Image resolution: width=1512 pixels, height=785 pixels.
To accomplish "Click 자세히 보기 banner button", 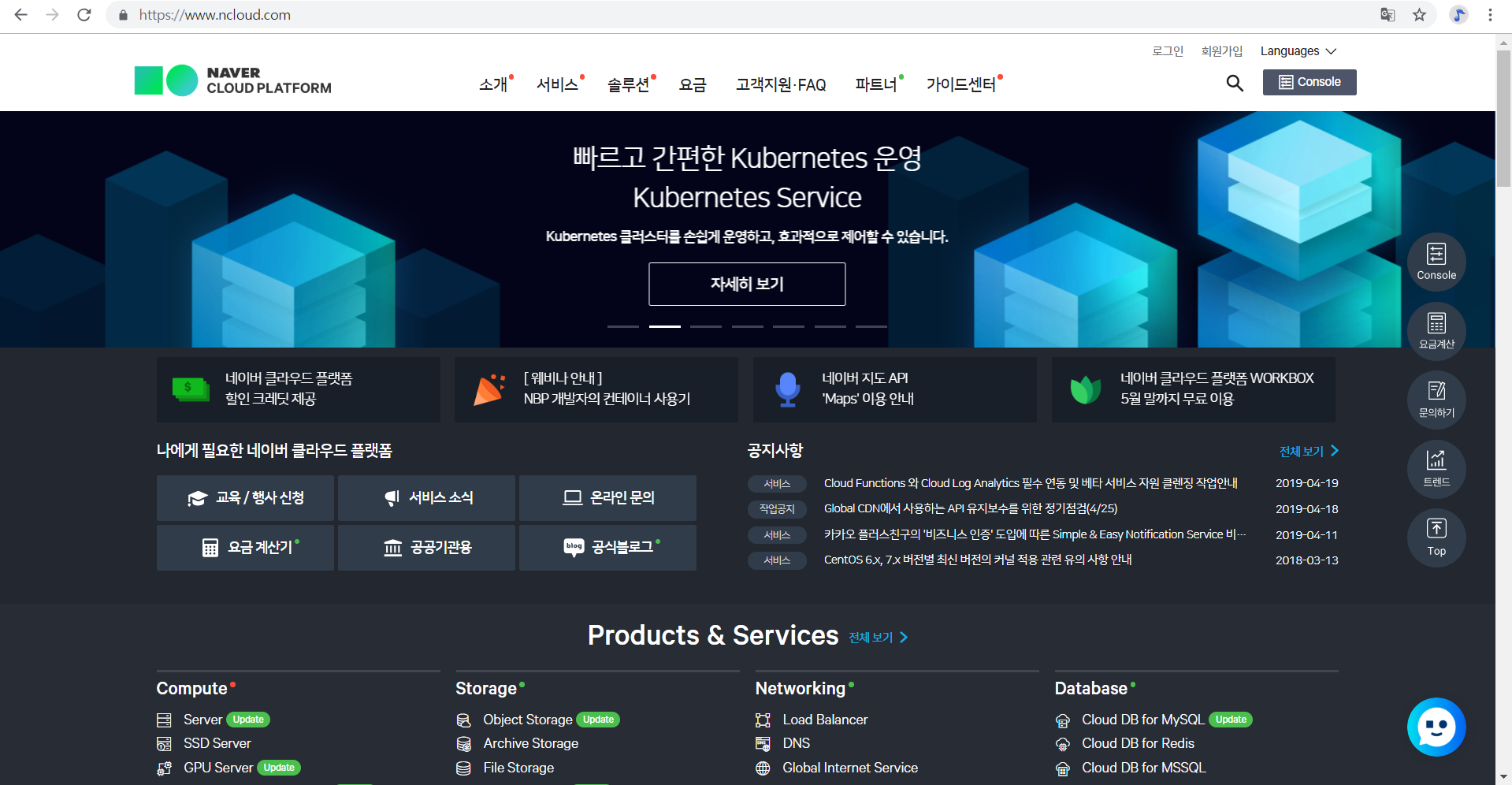I will point(747,284).
